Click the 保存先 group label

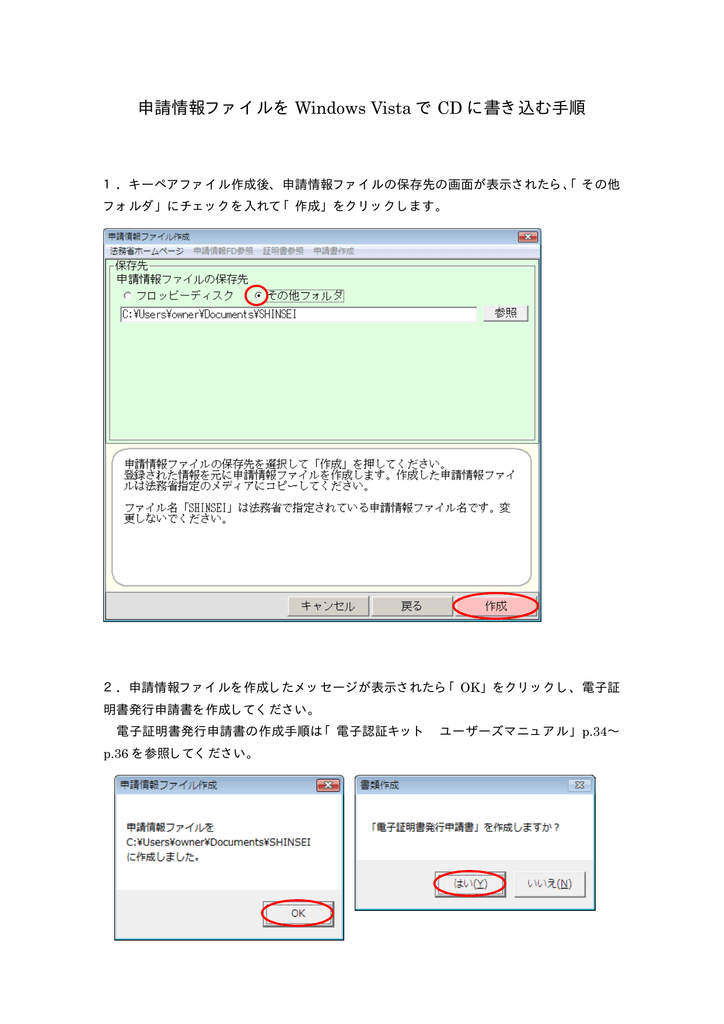pyautogui.click(x=131, y=266)
